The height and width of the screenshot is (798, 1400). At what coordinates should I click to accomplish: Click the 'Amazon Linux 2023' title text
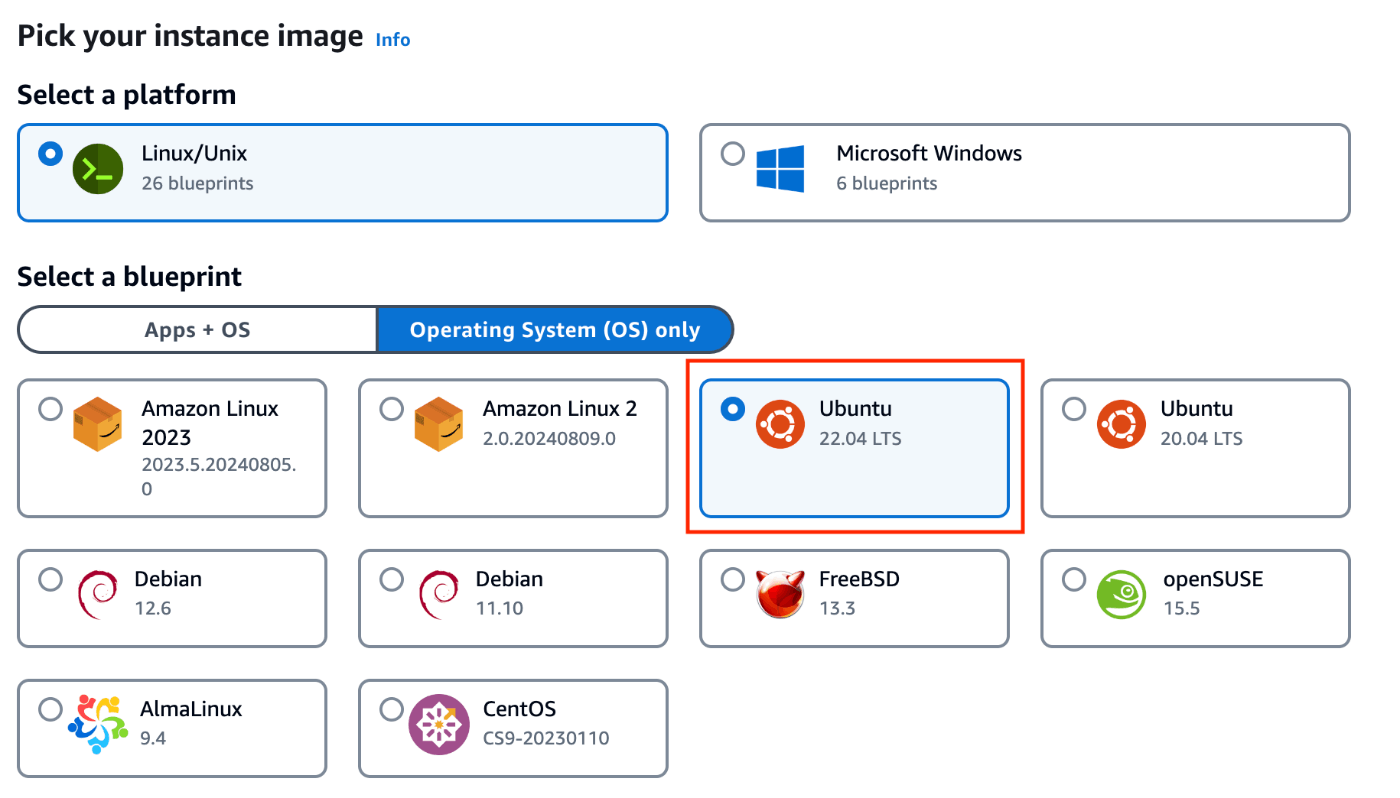coord(210,423)
